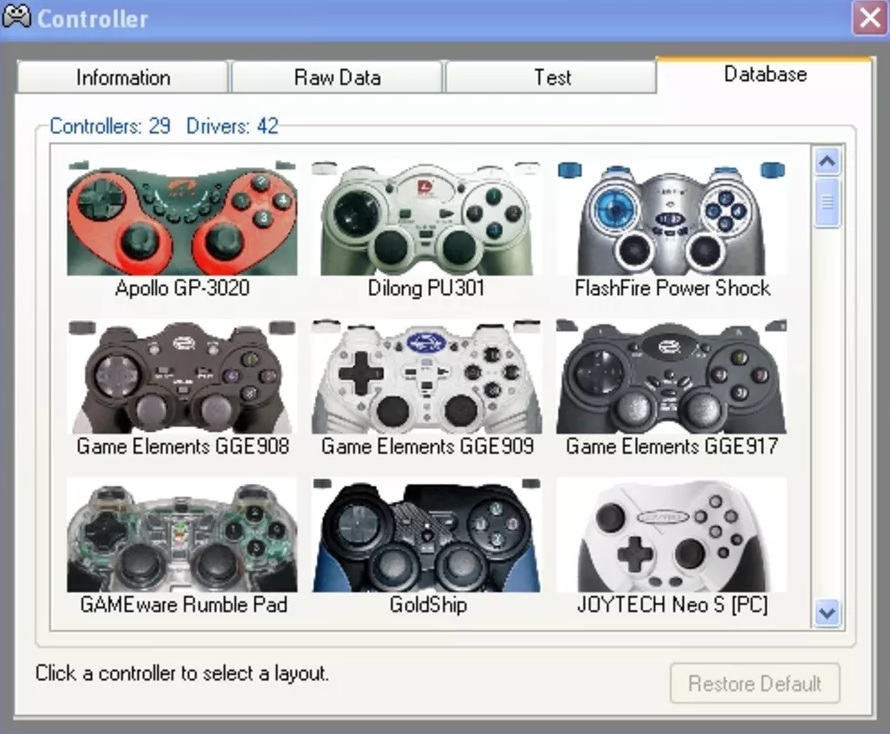
Task: Pick the FlashFire Power Shock controller
Action: pos(671,215)
